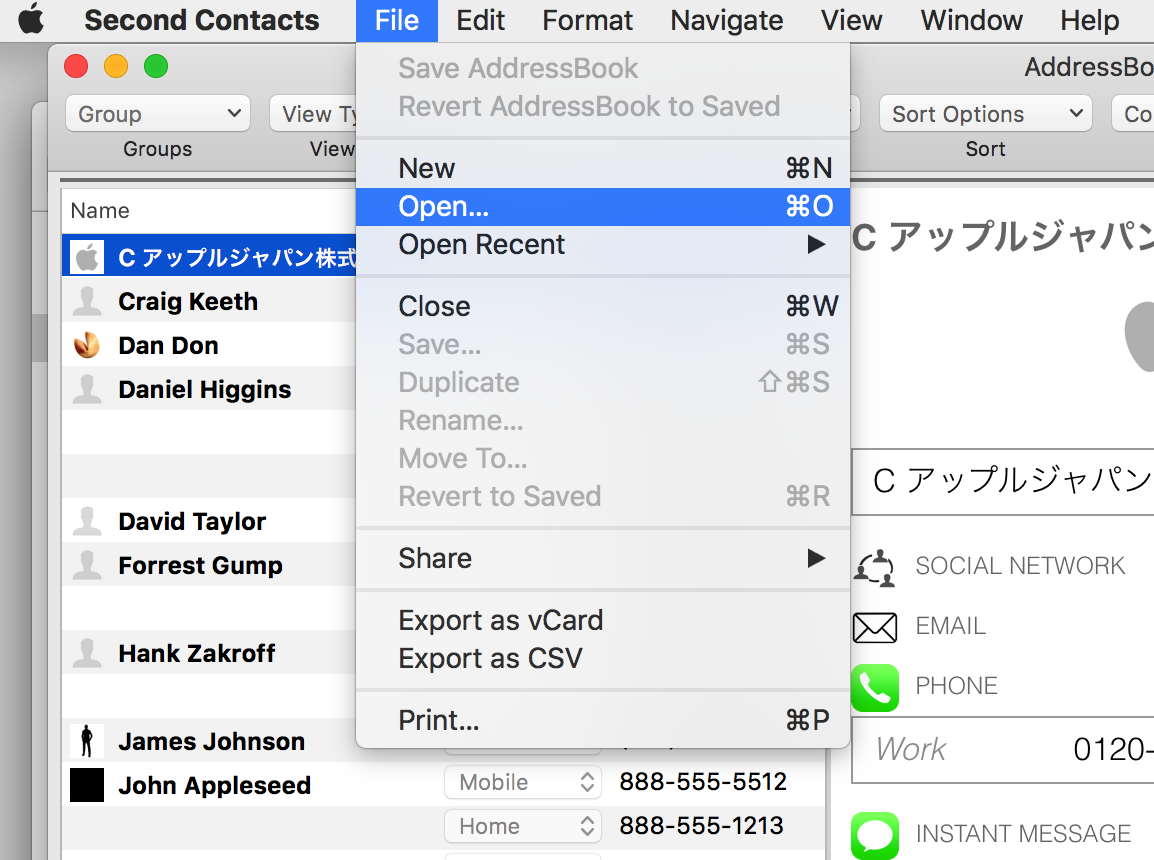The height and width of the screenshot is (860, 1154).
Task: Click the File menu title
Action: 397,20
